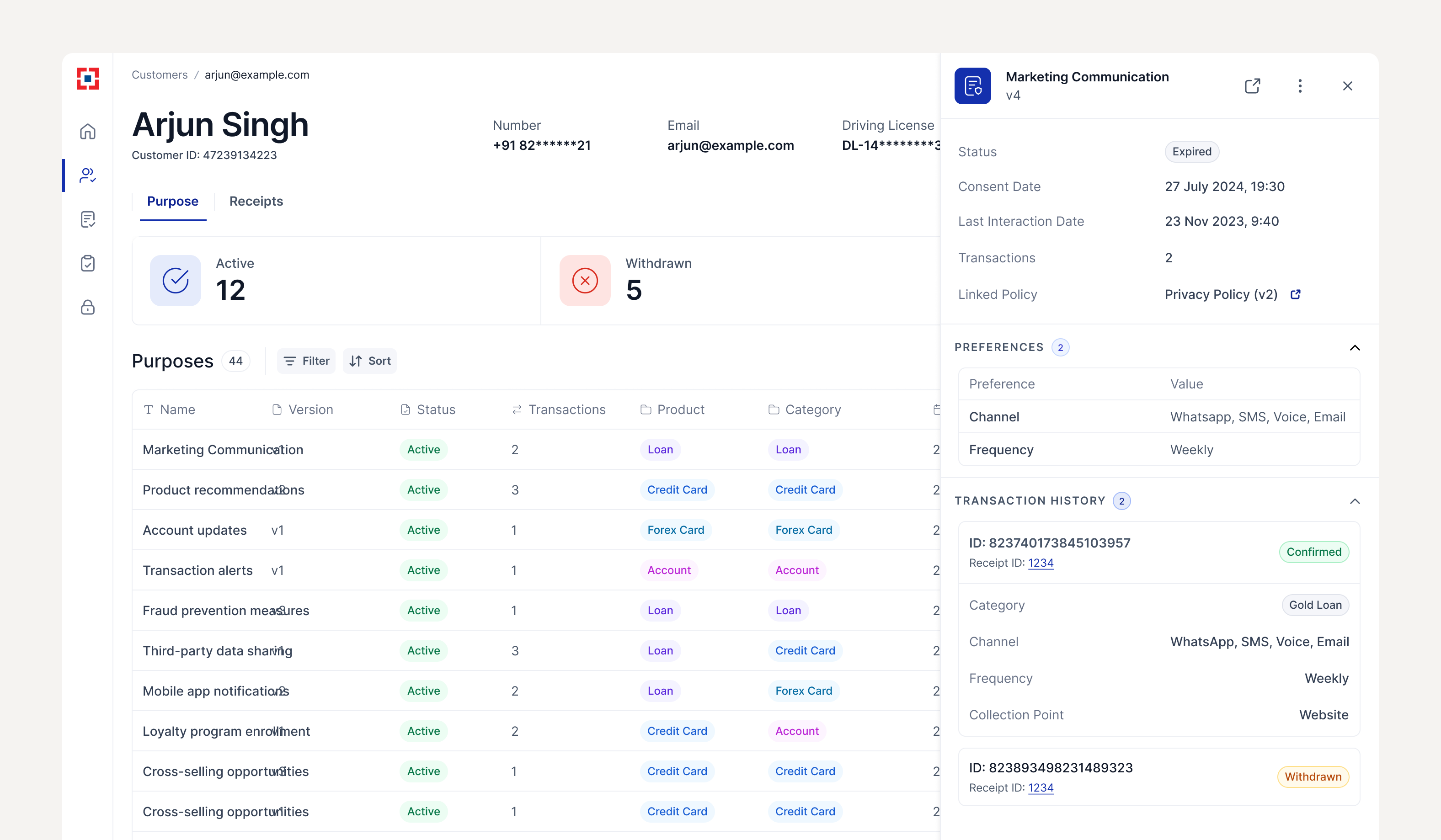1441x840 pixels.
Task: Click the Channel preference row
Action: pos(1158,417)
